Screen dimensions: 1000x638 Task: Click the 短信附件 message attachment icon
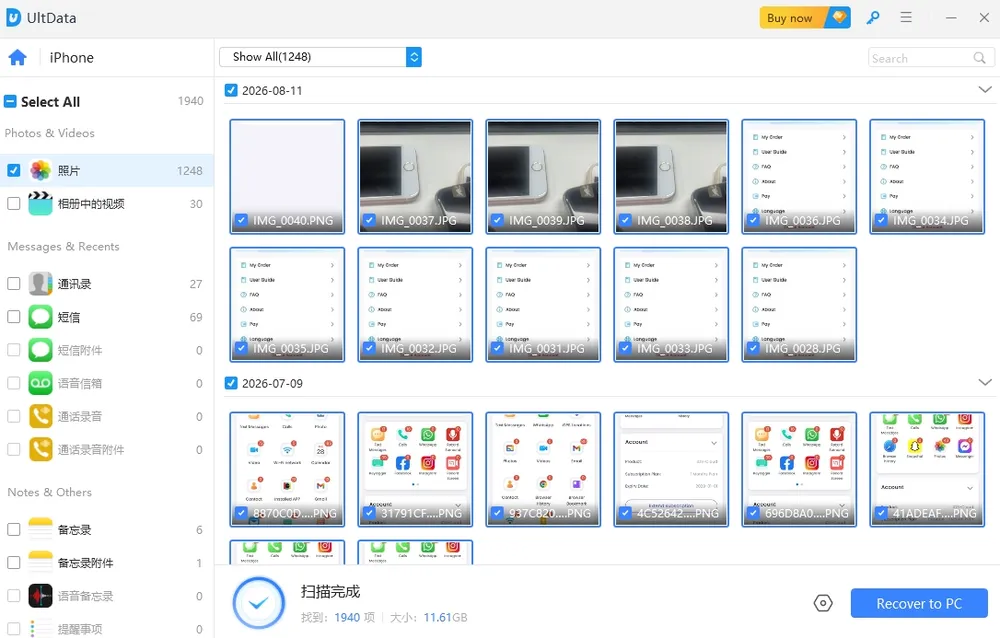coord(40,350)
